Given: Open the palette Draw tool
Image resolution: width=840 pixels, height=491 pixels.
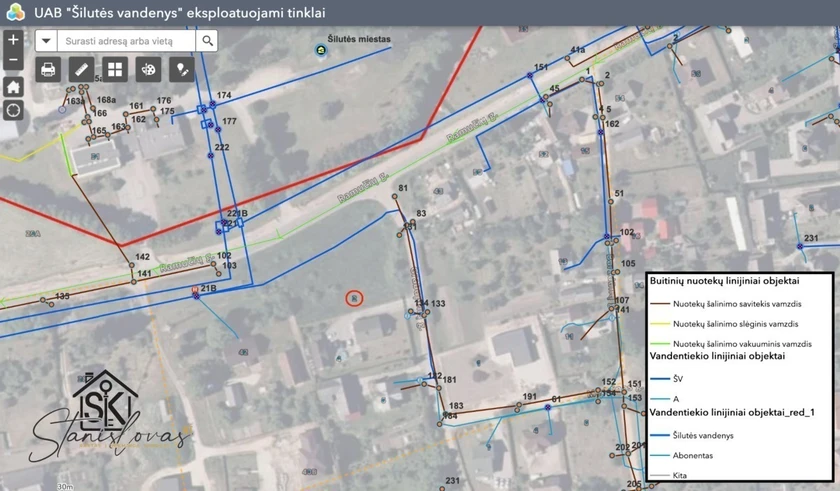Looking at the screenshot, I should click(x=148, y=70).
